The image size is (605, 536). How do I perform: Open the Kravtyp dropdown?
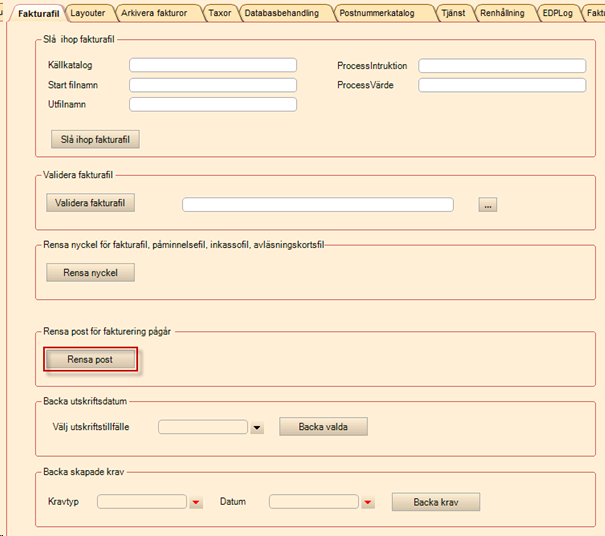(x=196, y=502)
